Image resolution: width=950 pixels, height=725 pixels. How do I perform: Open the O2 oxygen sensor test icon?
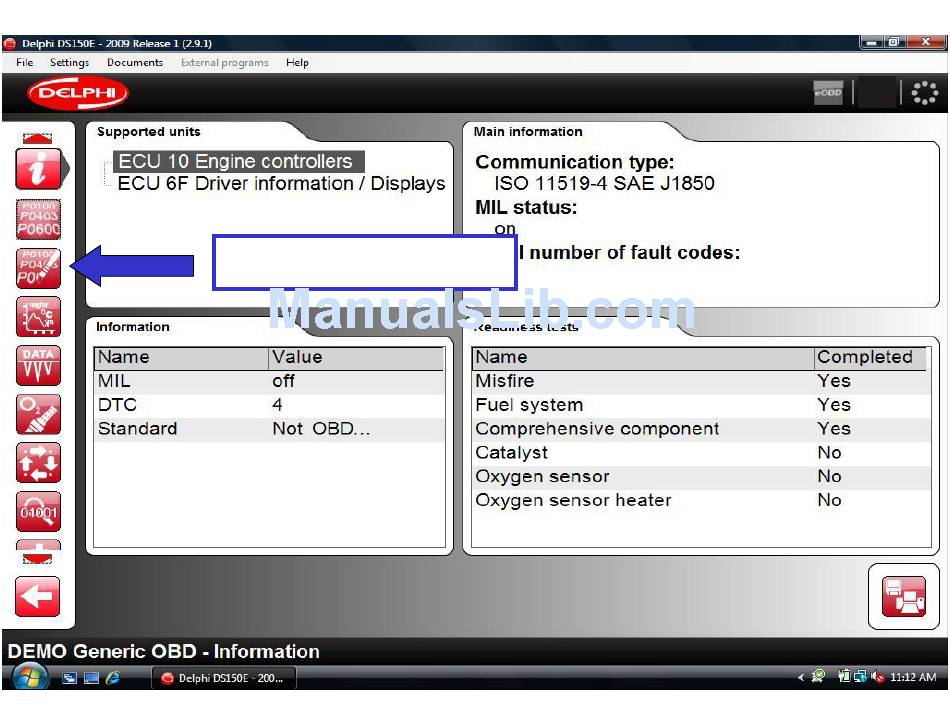[38, 414]
